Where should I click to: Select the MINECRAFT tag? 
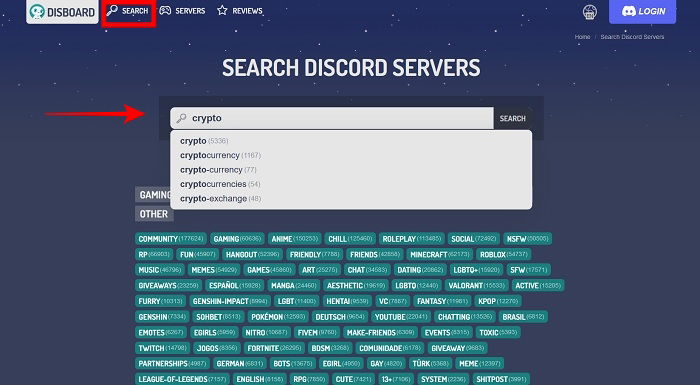[440, 255]
